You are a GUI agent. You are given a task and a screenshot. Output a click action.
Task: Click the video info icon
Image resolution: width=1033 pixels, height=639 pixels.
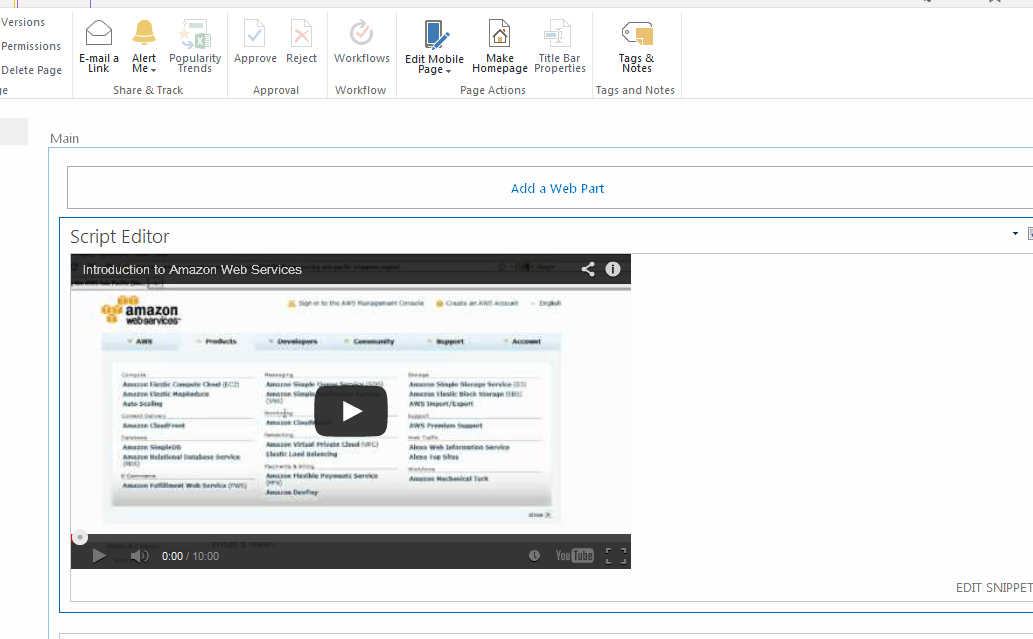coord(613,269)
